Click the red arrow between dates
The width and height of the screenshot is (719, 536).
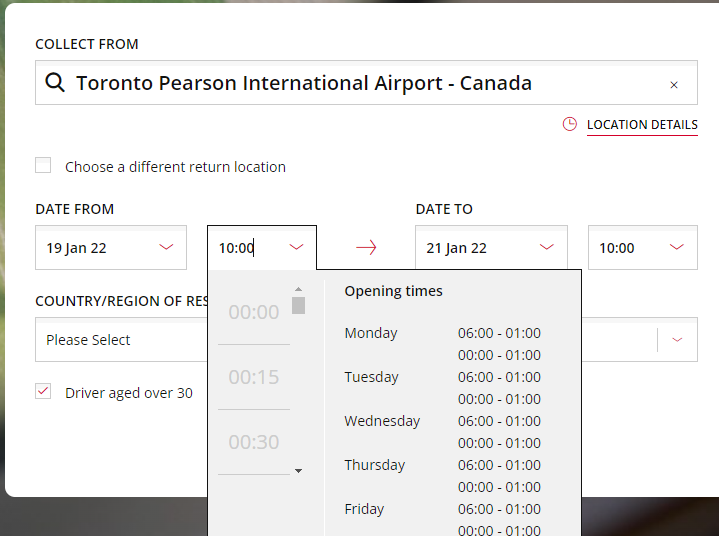point(366,248)
